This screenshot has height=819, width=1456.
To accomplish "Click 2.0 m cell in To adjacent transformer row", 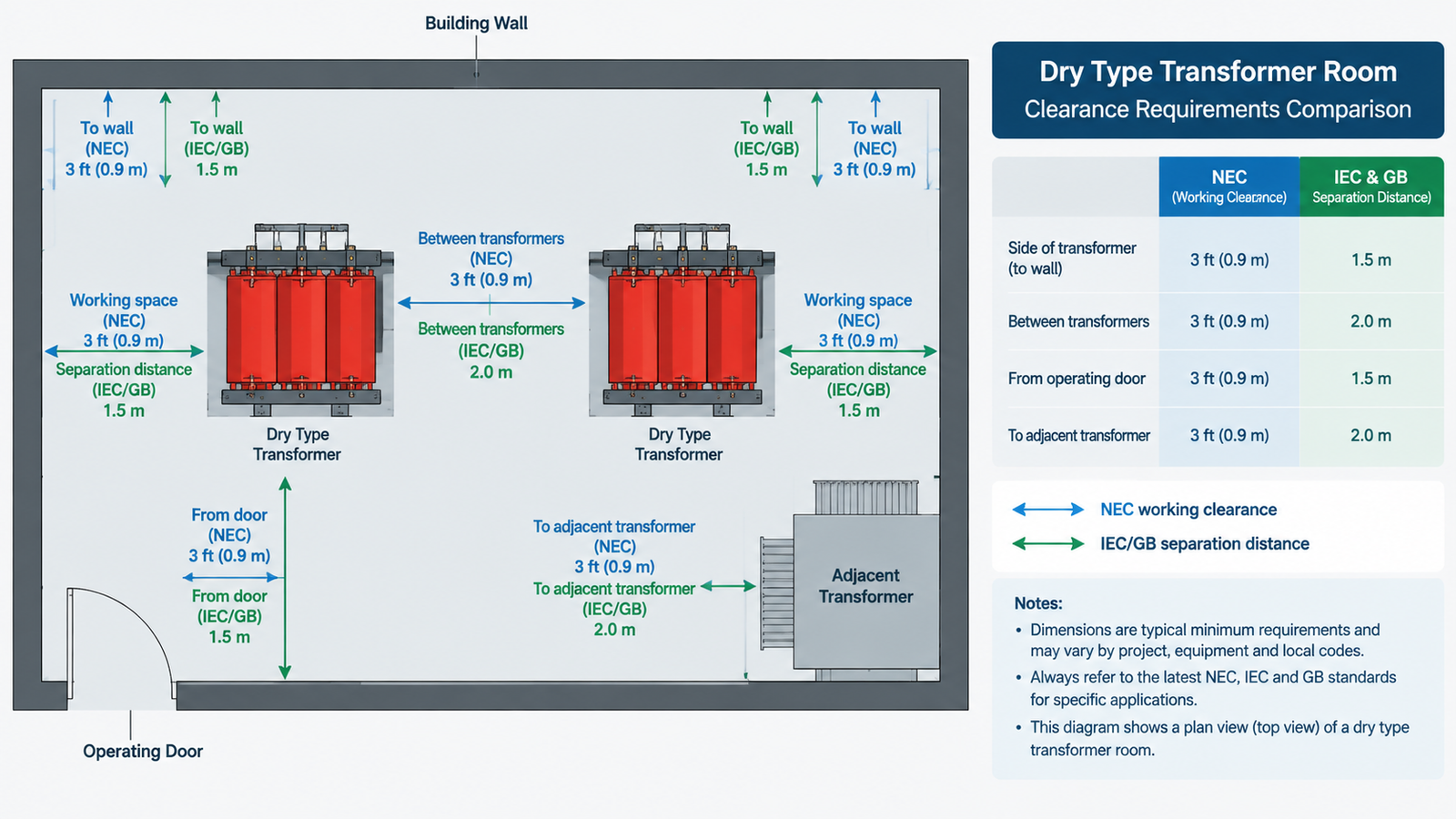I will 1371,436.
